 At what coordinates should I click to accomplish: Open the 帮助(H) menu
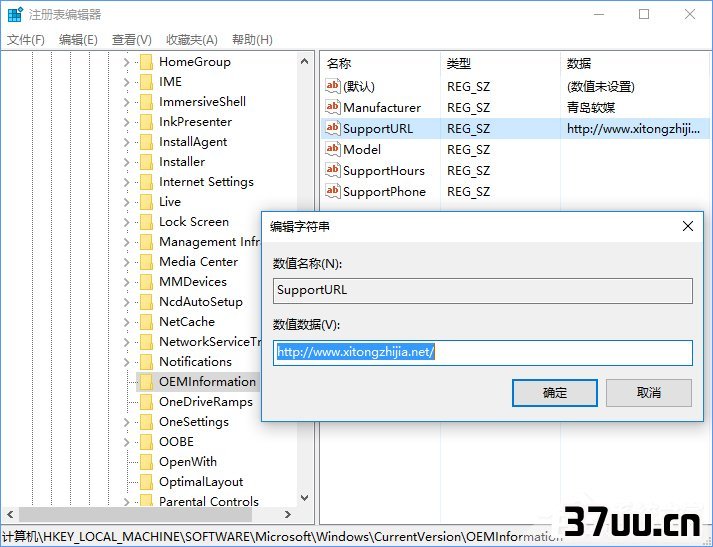click(252, 40)
